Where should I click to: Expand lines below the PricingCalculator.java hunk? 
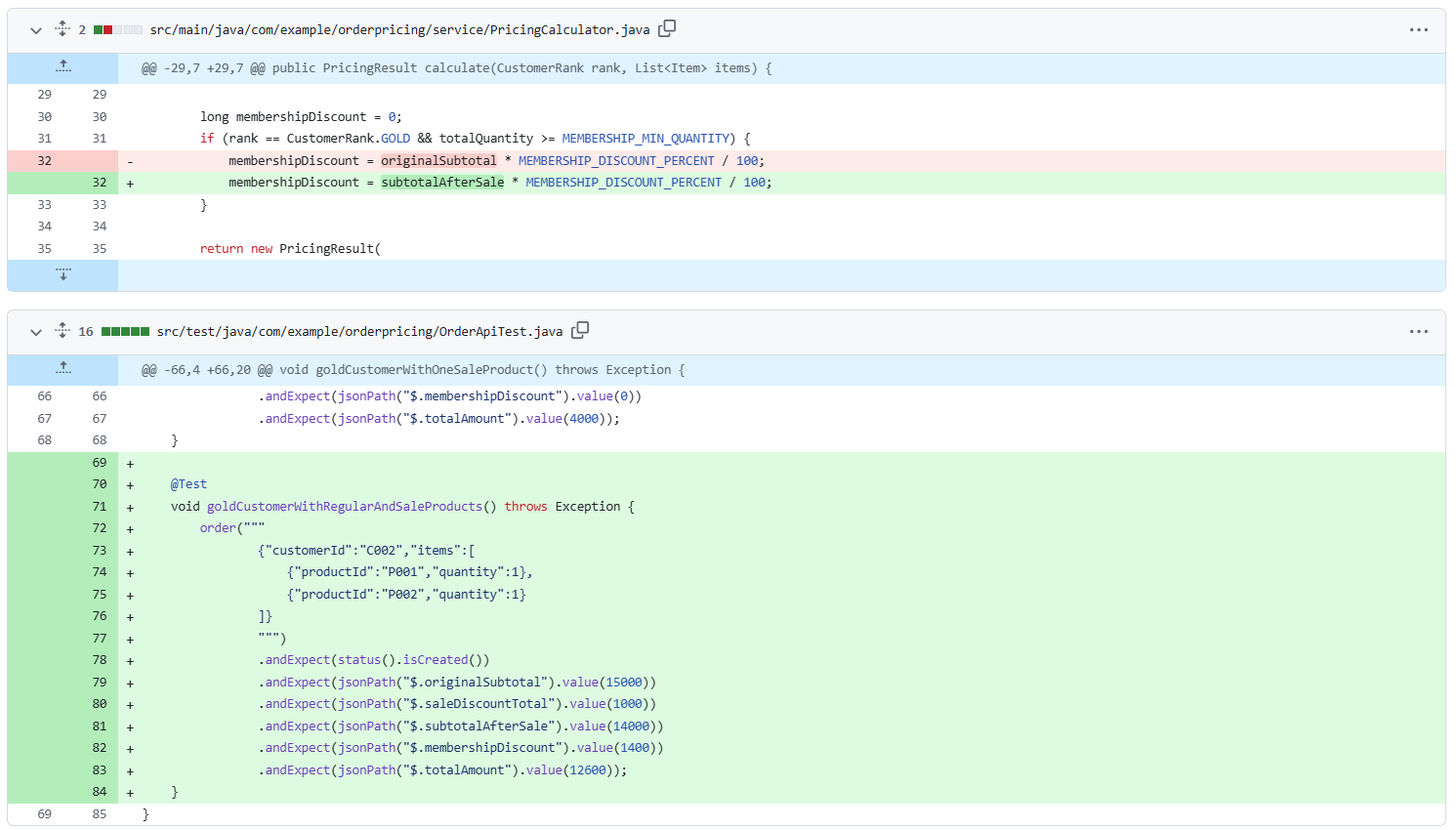pyautogui.click(x=63, y=274)
